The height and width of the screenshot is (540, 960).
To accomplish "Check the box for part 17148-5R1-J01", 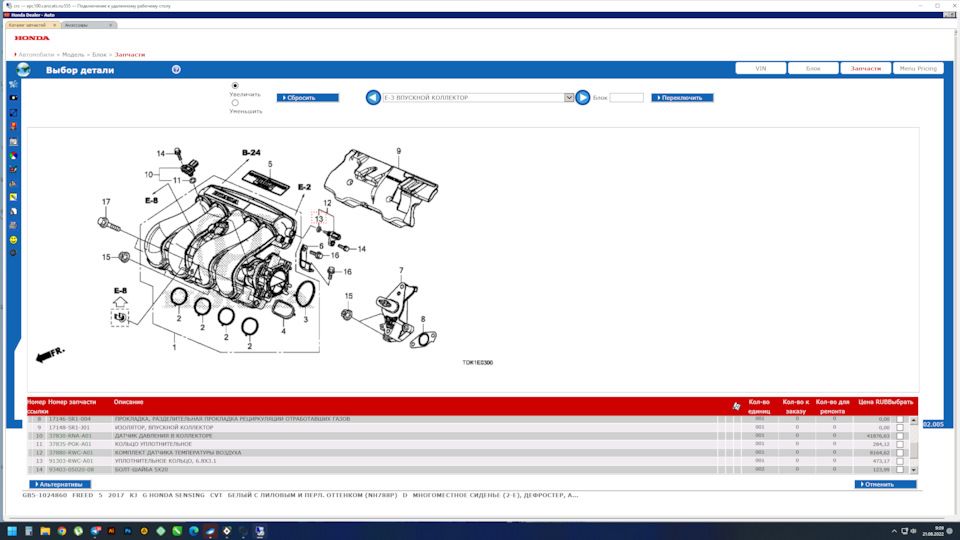I will (x=899, y=427).
